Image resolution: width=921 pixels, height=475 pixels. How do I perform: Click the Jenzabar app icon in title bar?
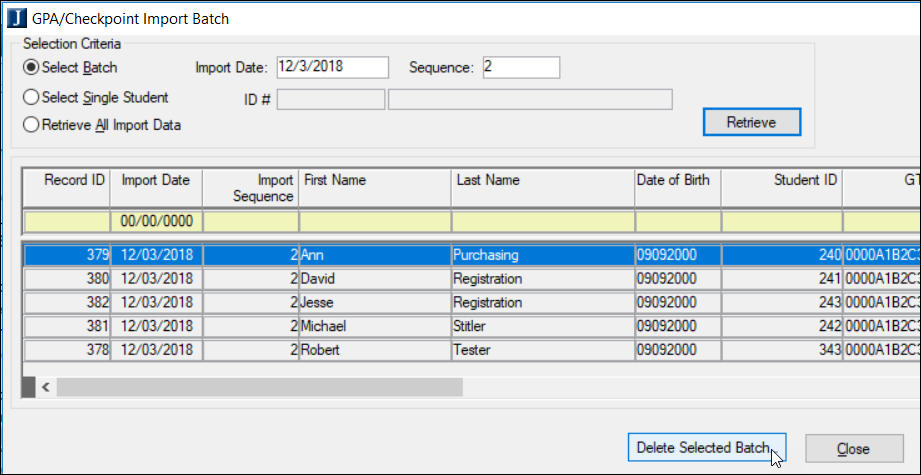click(13, 17)
